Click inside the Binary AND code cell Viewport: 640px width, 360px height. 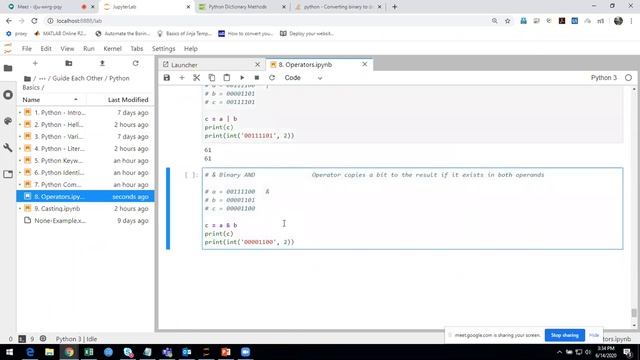[x=412, y=208]
